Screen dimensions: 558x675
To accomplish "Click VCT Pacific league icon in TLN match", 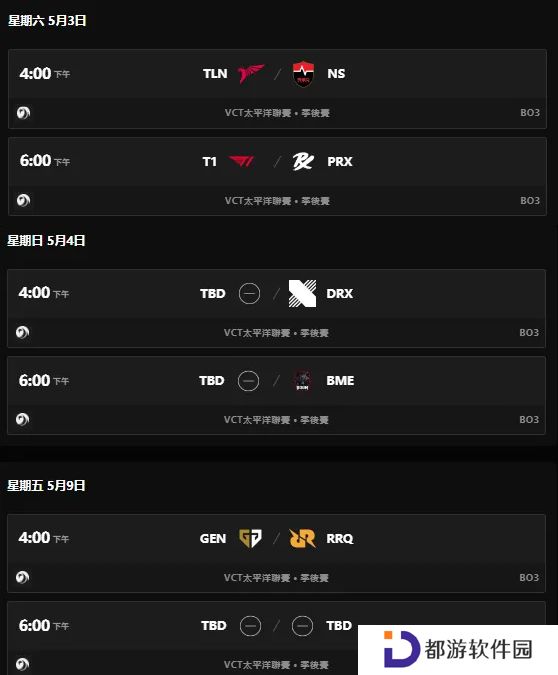I will click(x=23, y=113).
